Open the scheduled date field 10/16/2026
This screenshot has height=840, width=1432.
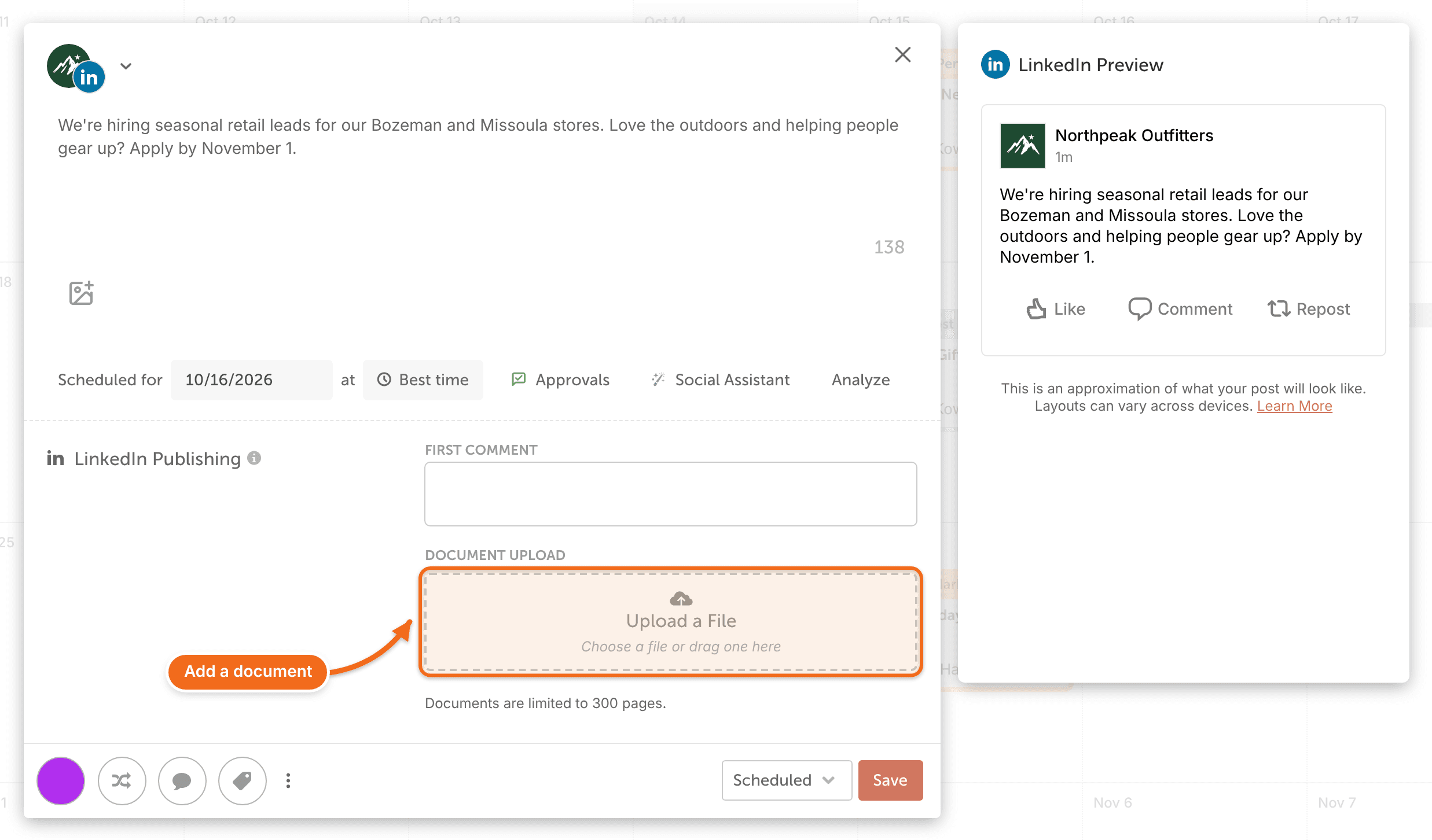(251, 380)
